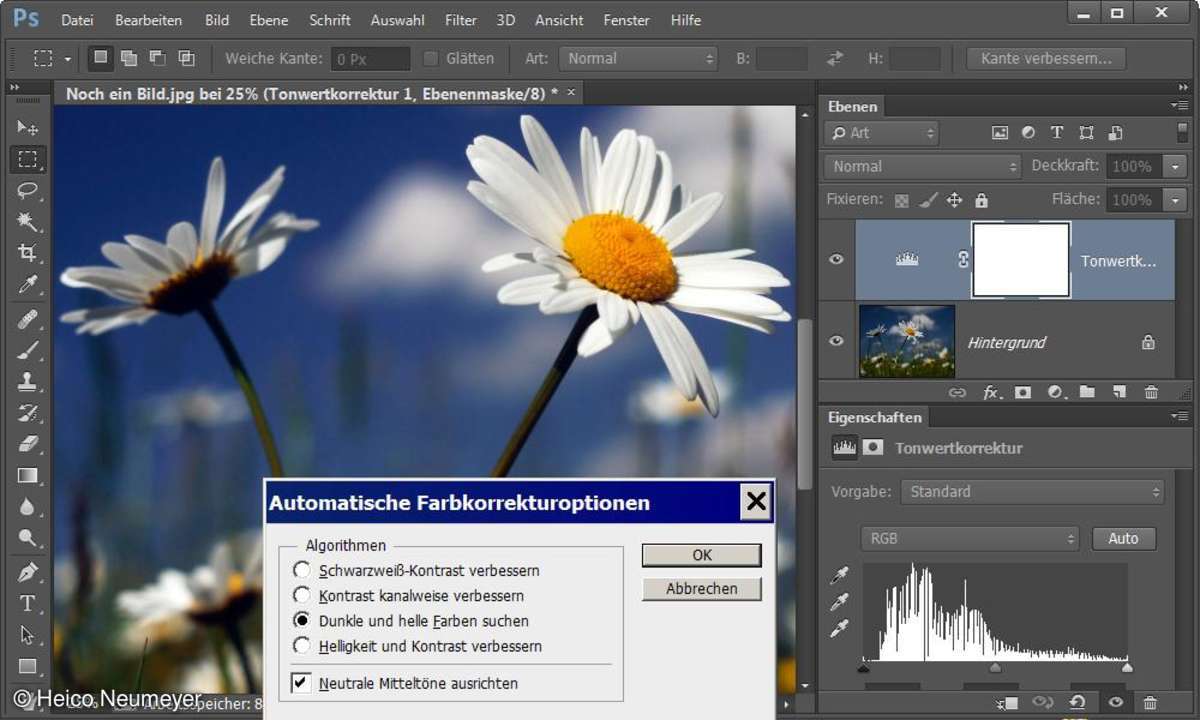Select Dunkle und helle Farben suchen option
1200x720 pixels.
click(x=302, y=620)
